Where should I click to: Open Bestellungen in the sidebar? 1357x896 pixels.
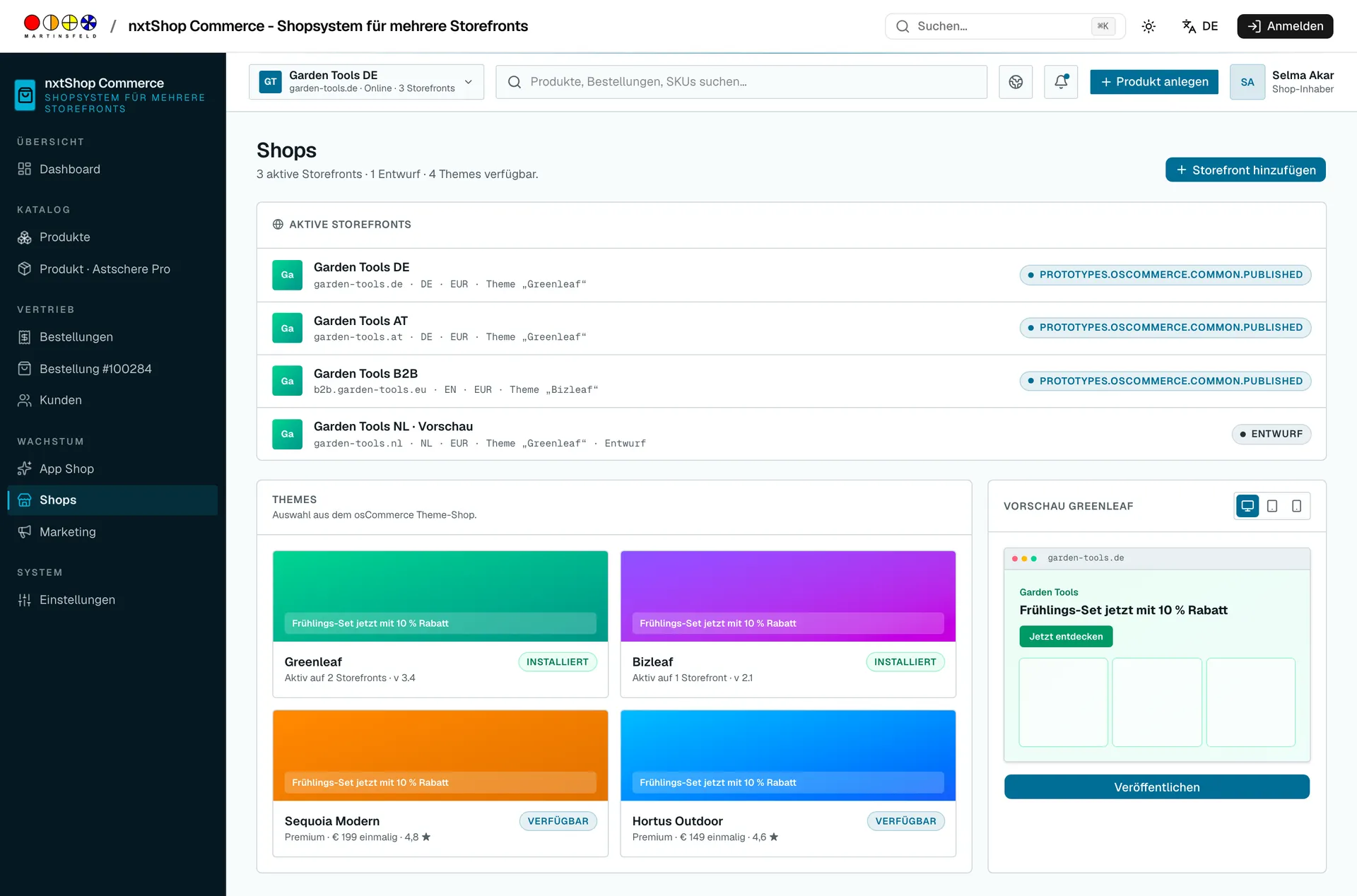click(x=113, y=337)
